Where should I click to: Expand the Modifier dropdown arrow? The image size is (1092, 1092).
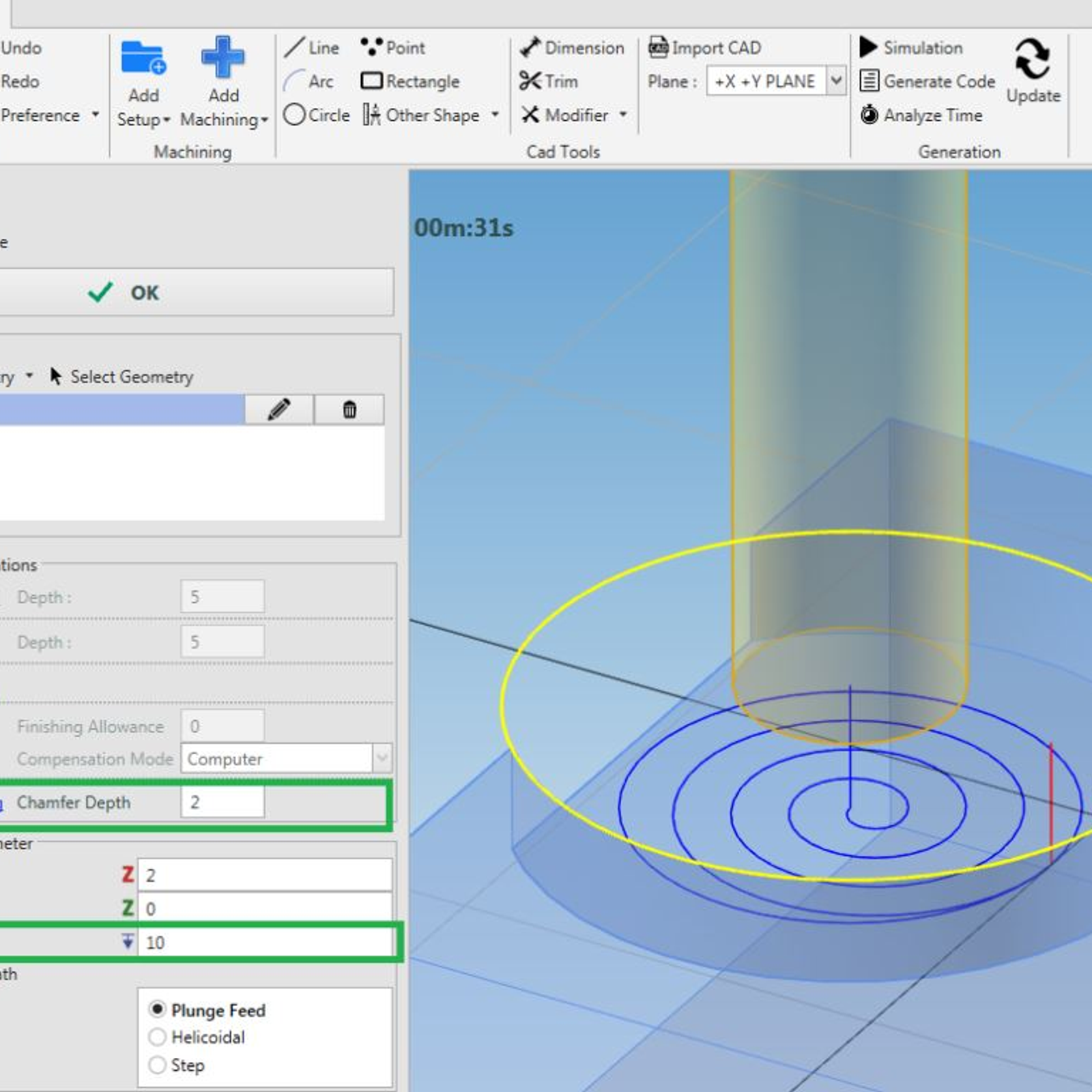click(x=623, y=115)
